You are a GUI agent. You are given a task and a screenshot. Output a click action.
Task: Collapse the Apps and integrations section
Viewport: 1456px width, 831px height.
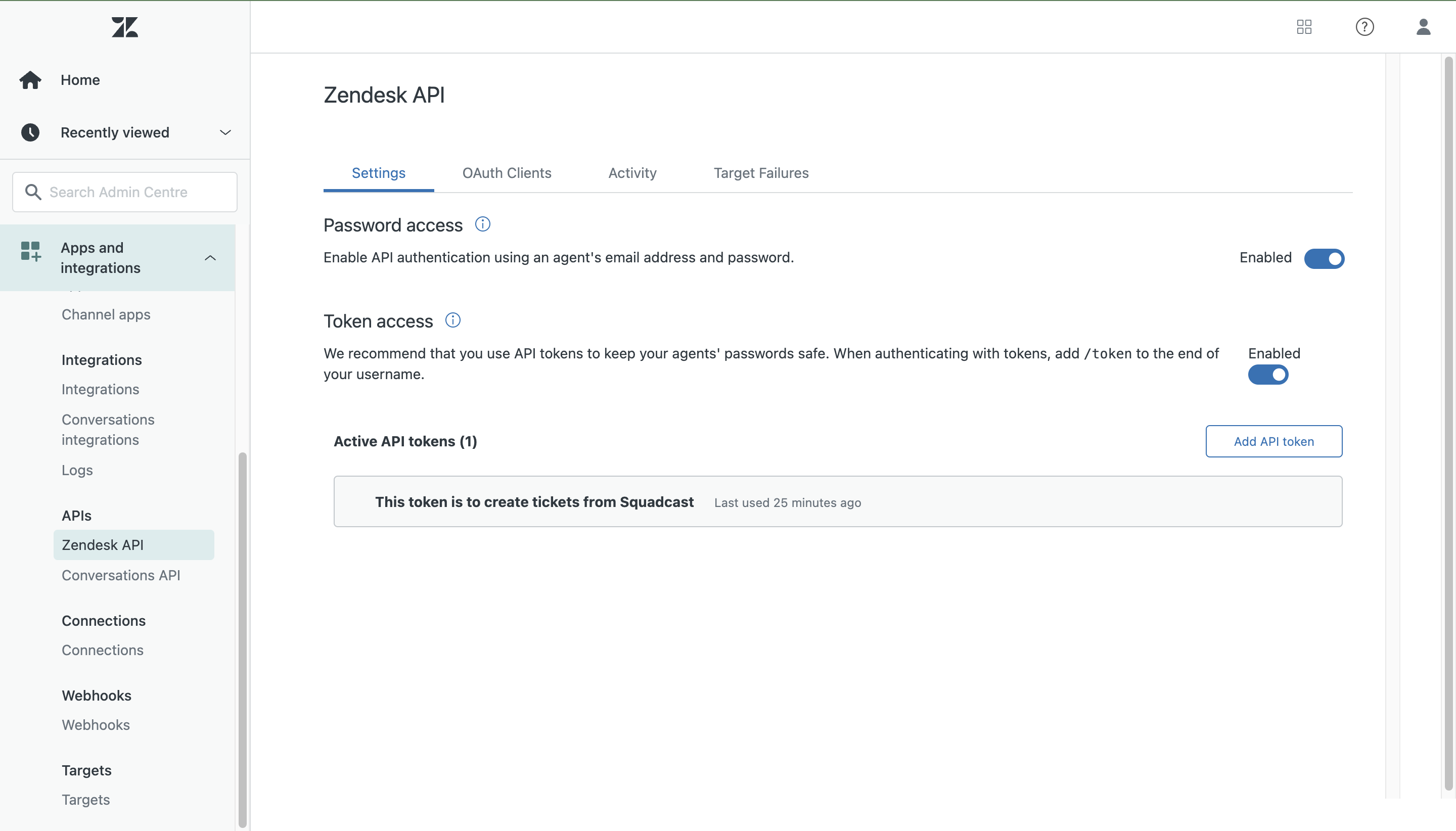pyautogui.click(x=210, y=258)
